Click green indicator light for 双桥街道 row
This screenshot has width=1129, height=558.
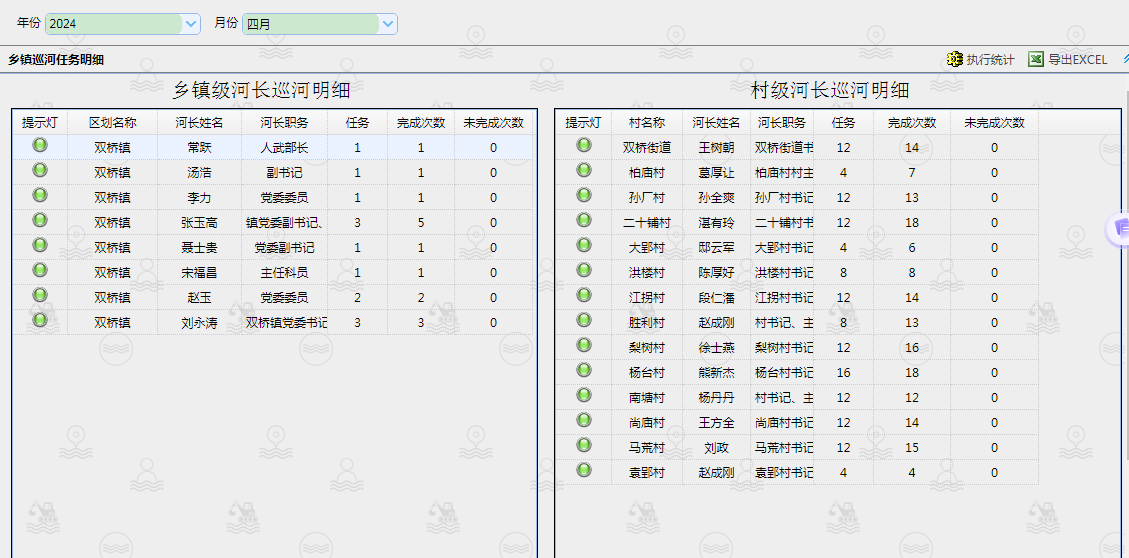(583, 146)
